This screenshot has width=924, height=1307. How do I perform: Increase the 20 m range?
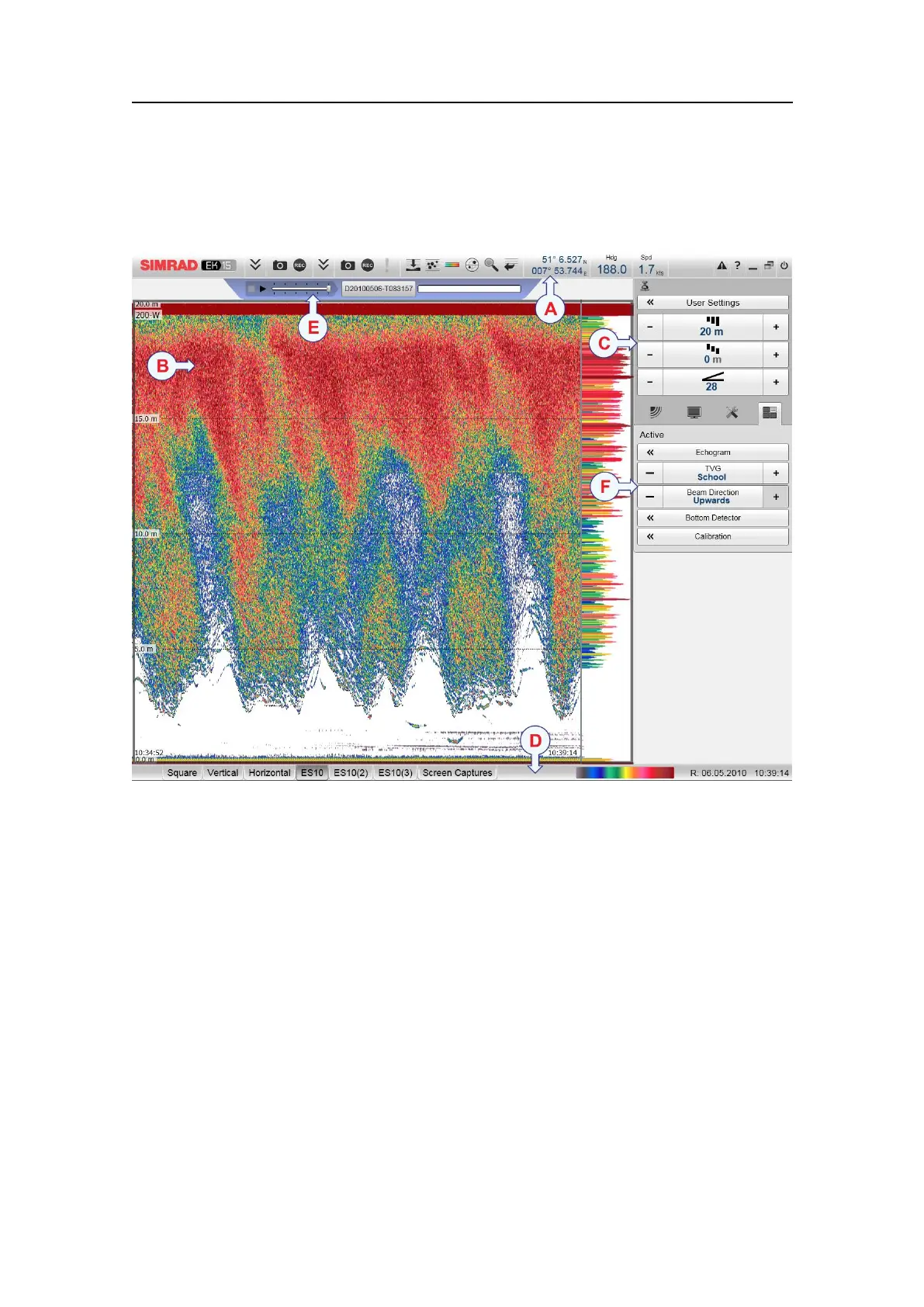(776, 328)
